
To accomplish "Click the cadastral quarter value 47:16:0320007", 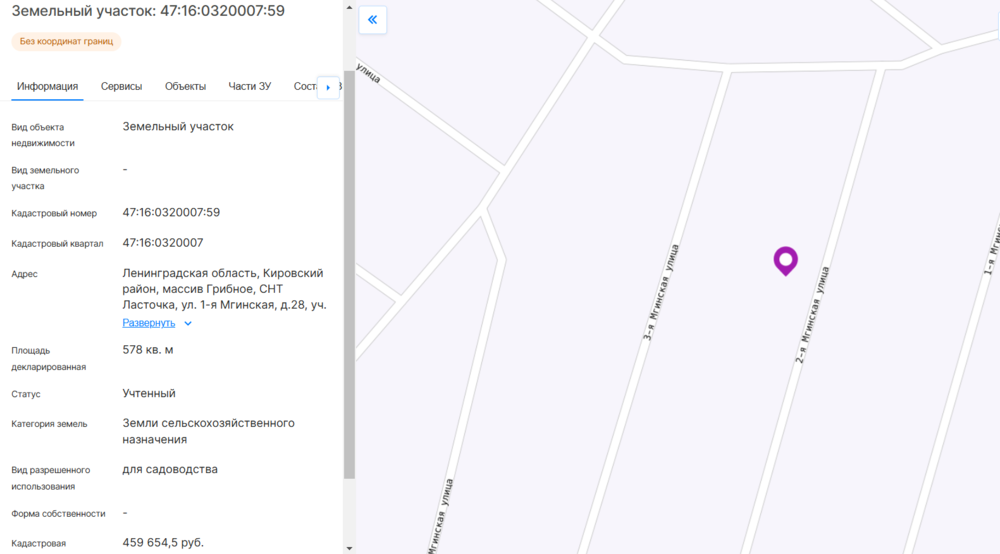I will pos(163,243).
